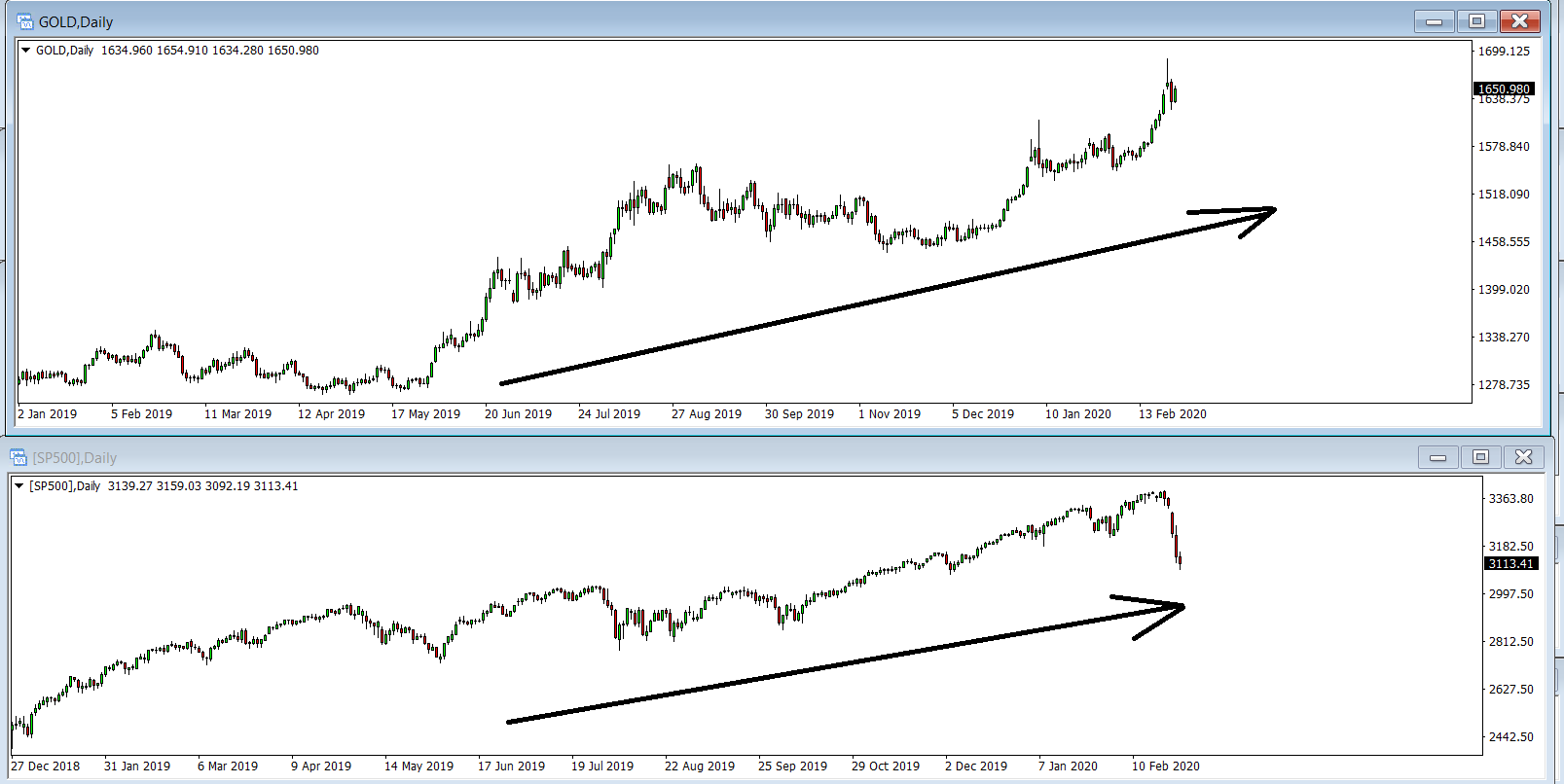Viewport: 1564px width, 784px height.
Task: Click the 11 Mar 2019 gold date label
Action: click(x=237, y=414)
